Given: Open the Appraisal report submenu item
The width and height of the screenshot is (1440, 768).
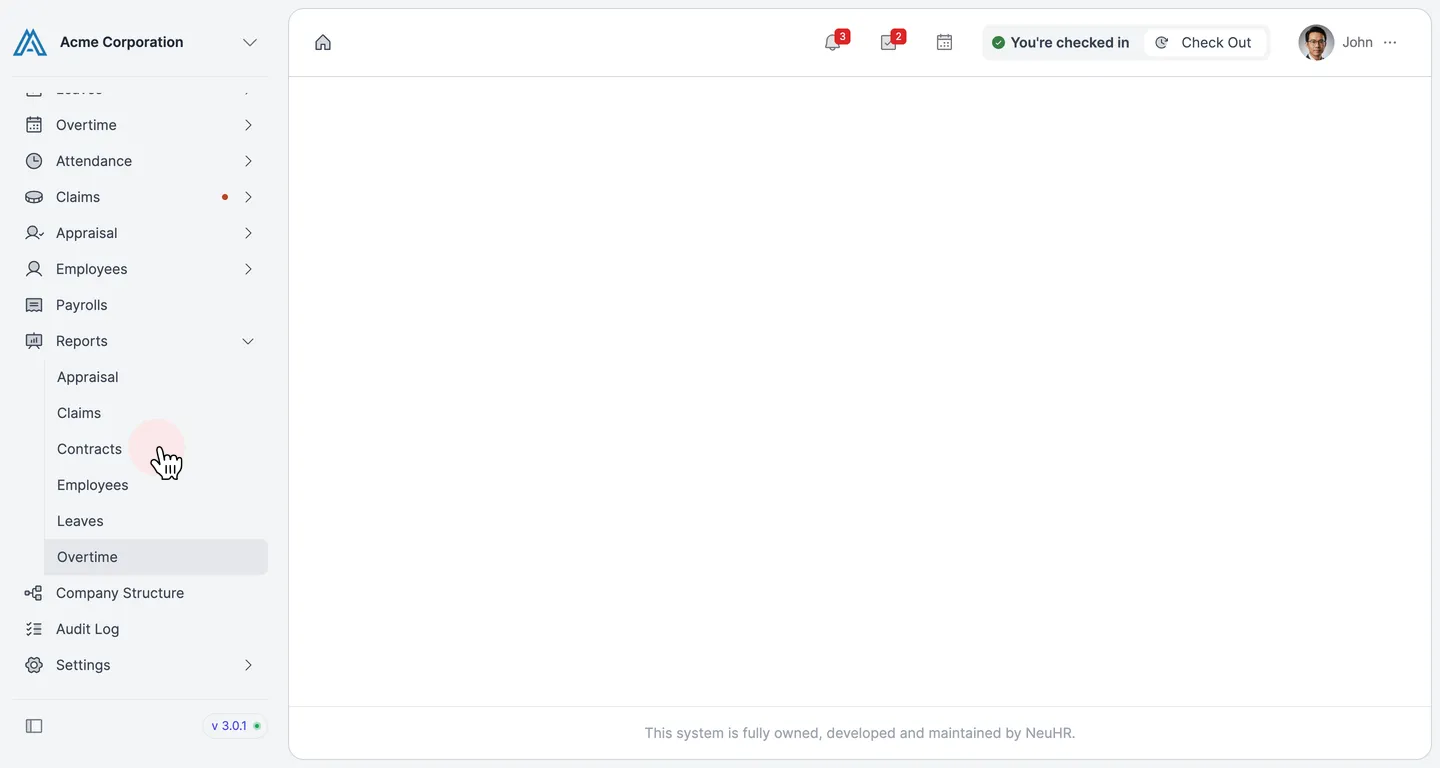Looking at the screenshot, I should pyautogui.click(x=156, y=377).
